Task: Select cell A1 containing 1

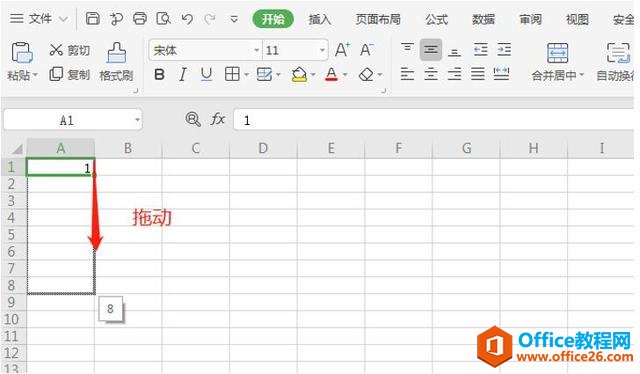Action: (x=61, y=167)
